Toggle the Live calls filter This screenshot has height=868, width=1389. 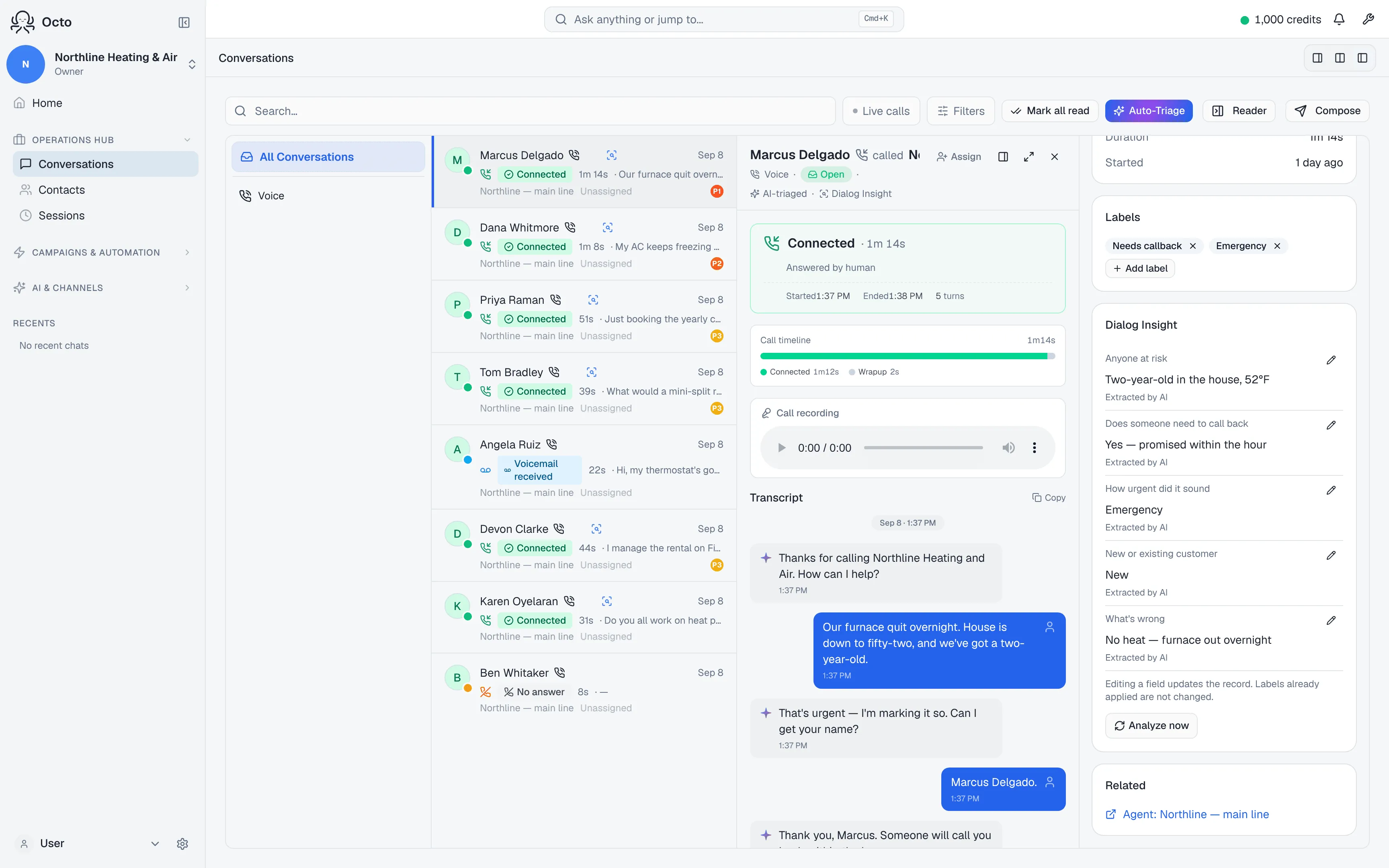(x=881, y=111)
